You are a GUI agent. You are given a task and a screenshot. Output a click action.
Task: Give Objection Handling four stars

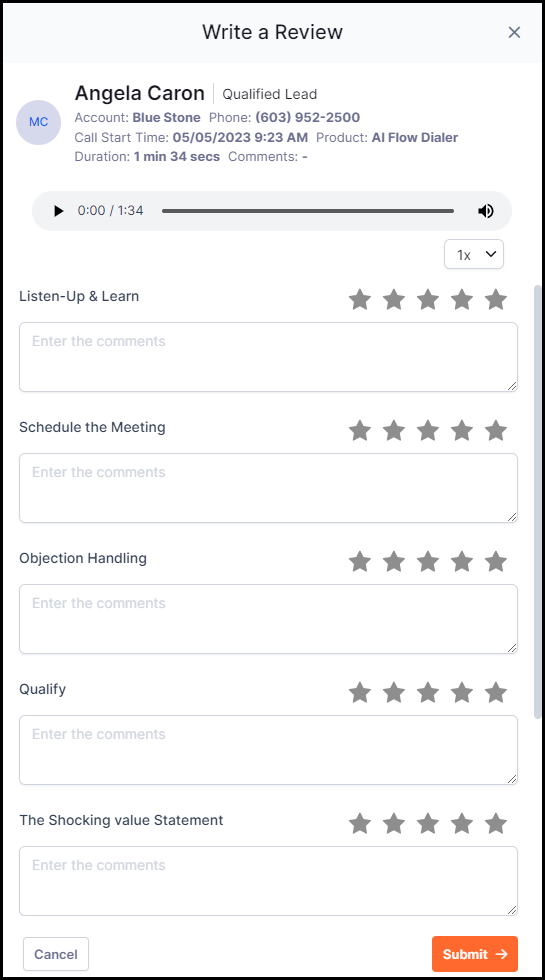point(462,561)
